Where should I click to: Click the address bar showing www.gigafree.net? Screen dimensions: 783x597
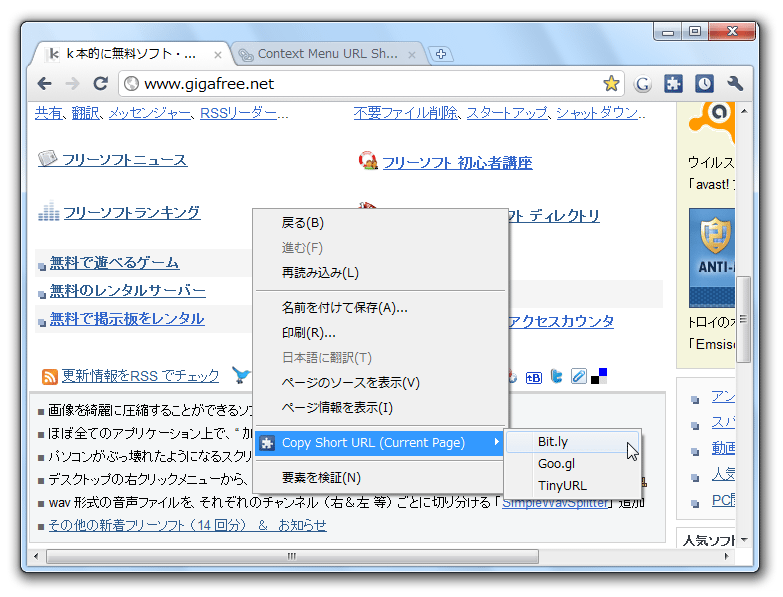(x=372, y=83)
